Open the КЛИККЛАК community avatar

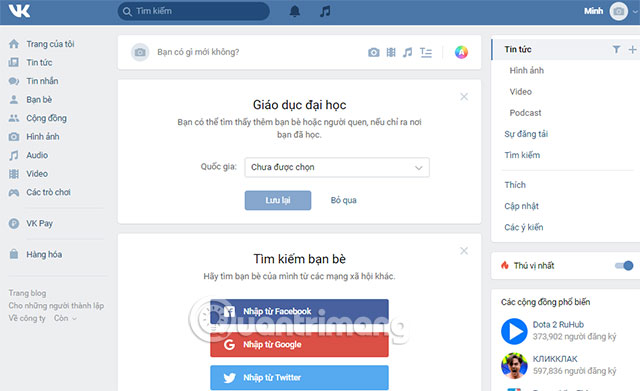(x=514, y=366)
